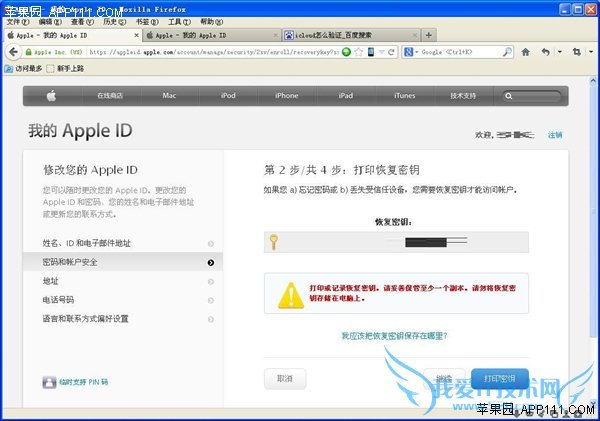
Task: Open the 书签 menu
Action: [147, 22]
